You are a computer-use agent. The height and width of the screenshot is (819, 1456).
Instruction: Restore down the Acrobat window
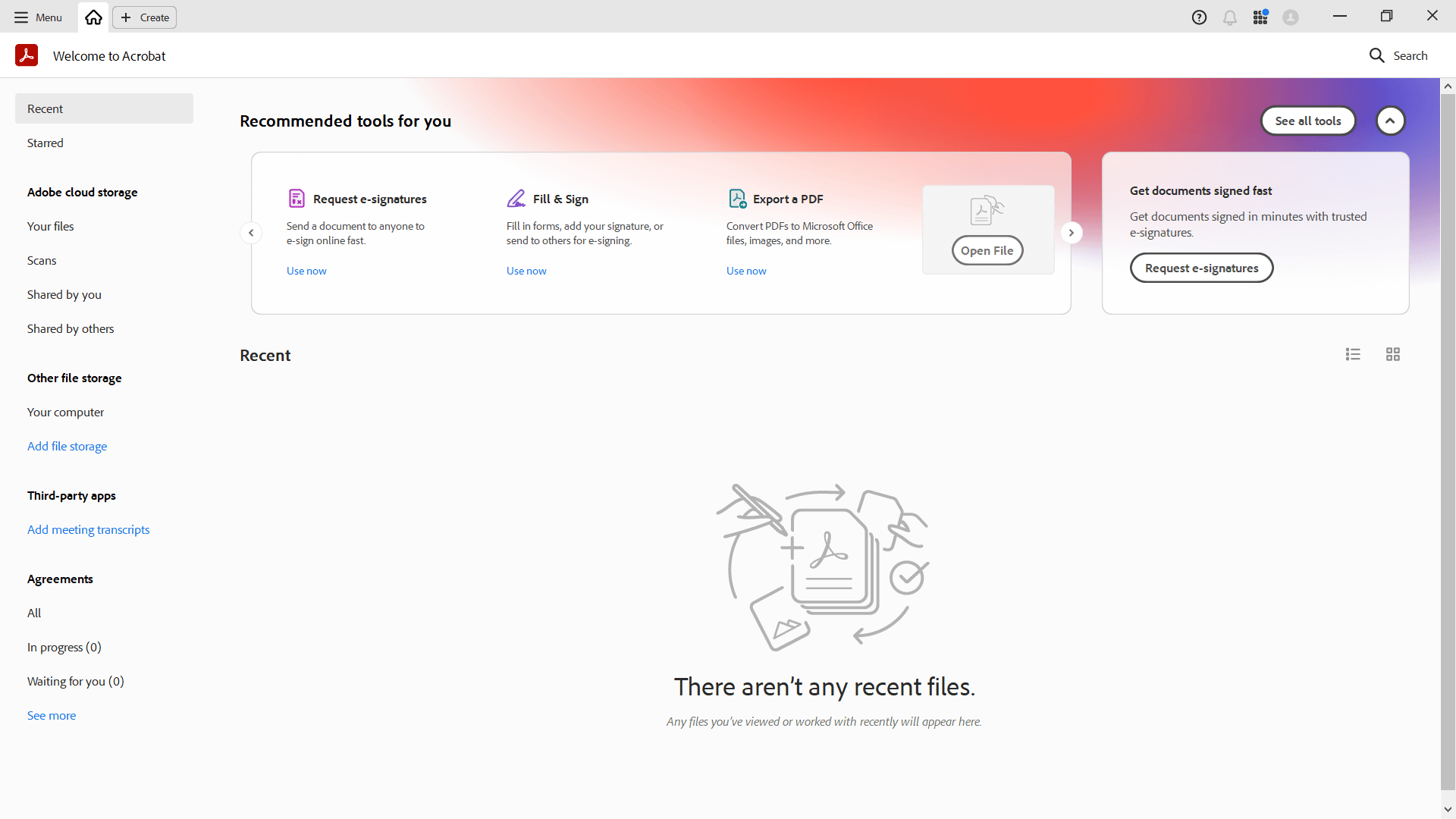(x=1386, y=16)
